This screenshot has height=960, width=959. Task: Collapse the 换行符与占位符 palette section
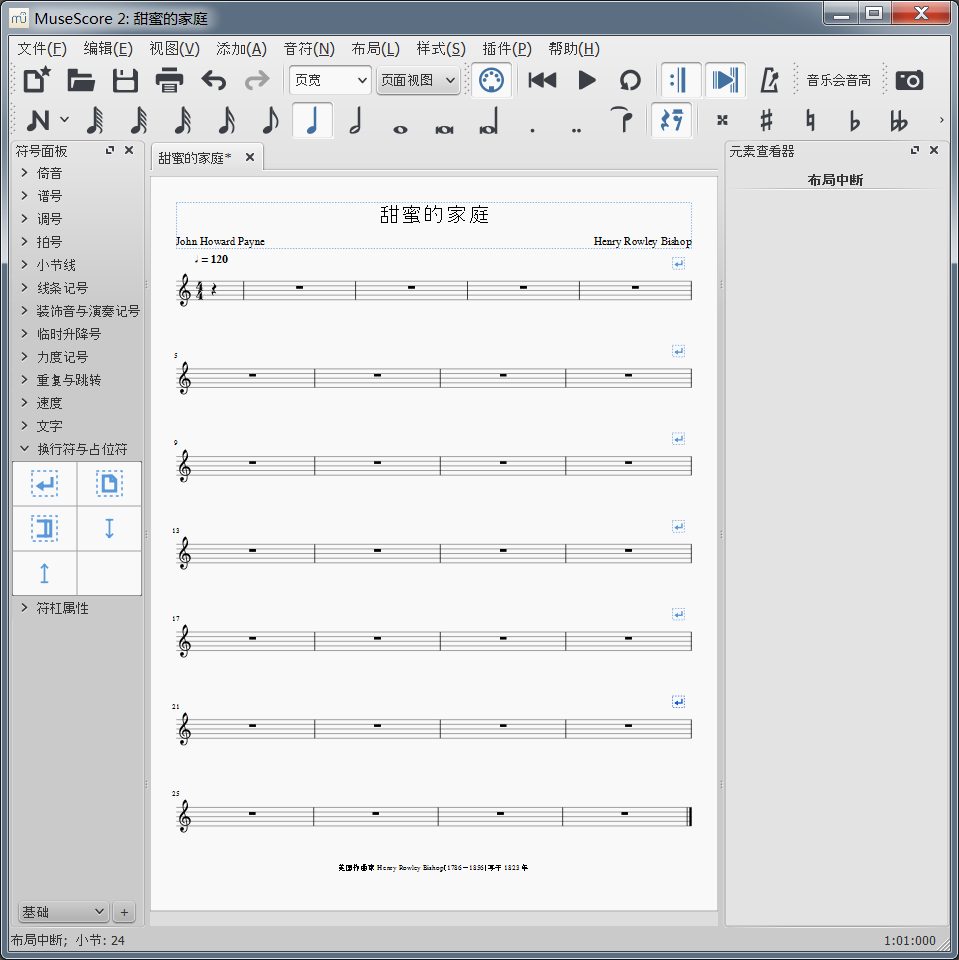[x=82, y=449]
